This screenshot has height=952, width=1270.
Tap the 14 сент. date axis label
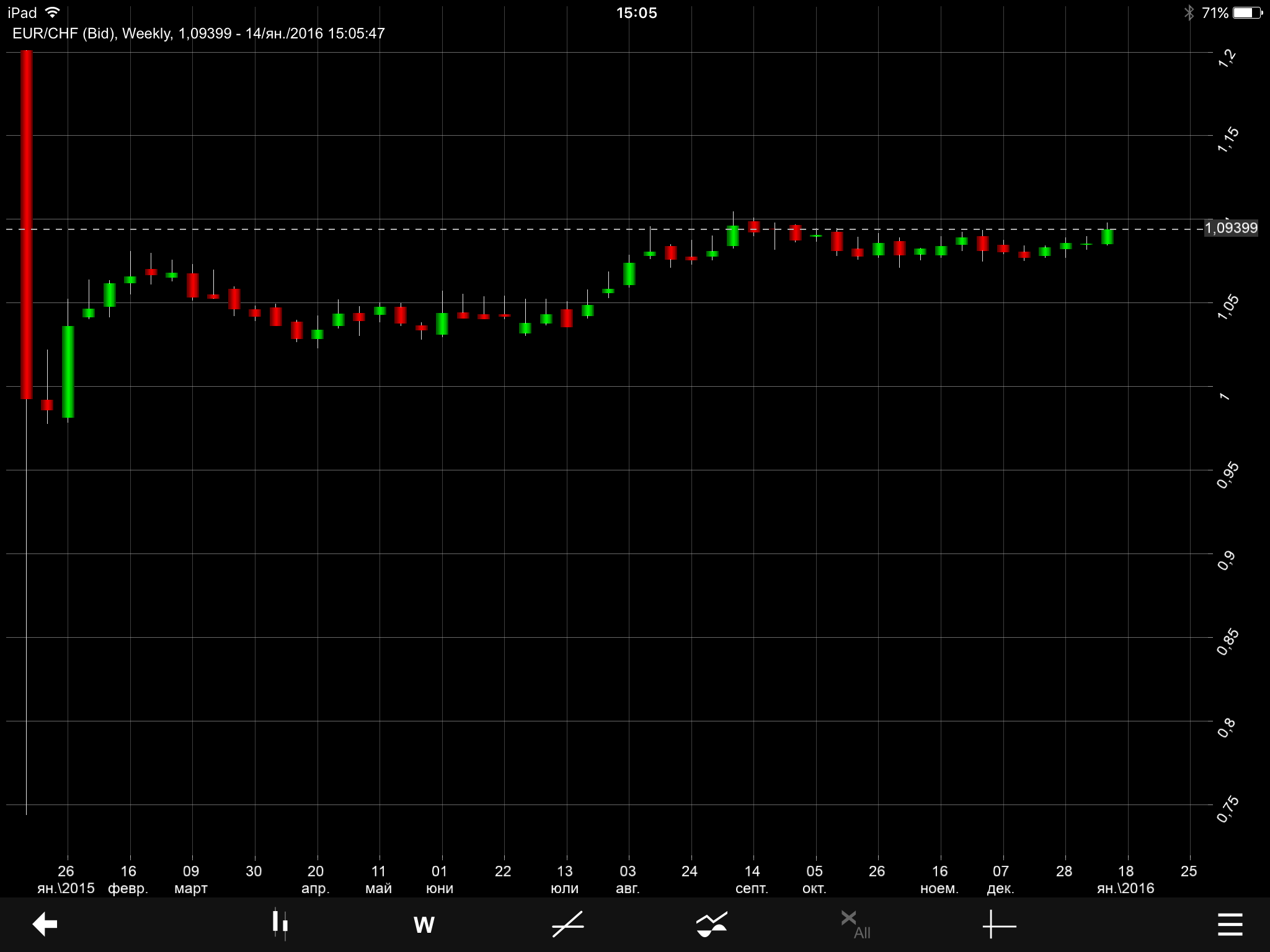point(752,879)
